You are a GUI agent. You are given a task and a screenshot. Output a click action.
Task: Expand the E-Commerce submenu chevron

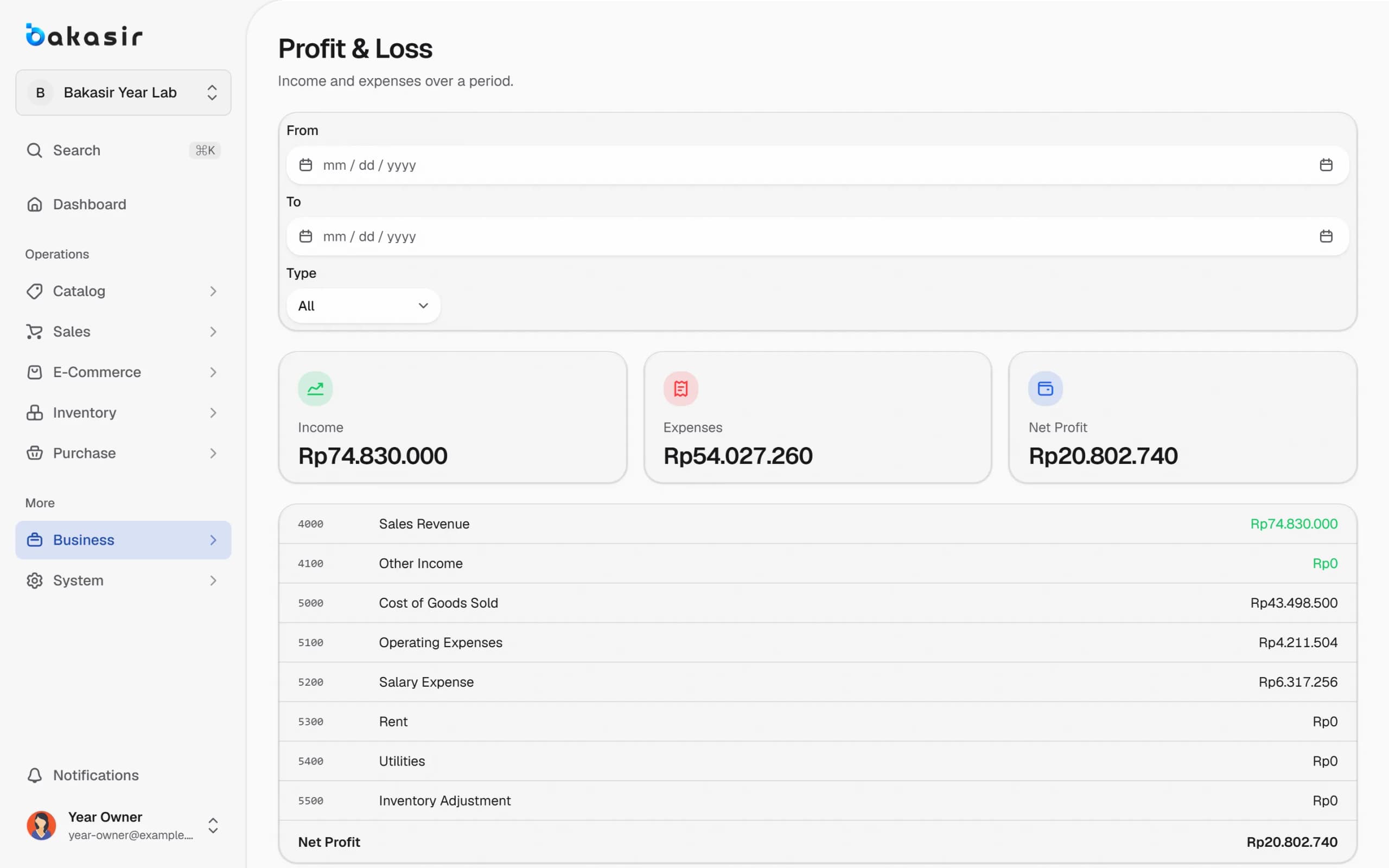213,372
